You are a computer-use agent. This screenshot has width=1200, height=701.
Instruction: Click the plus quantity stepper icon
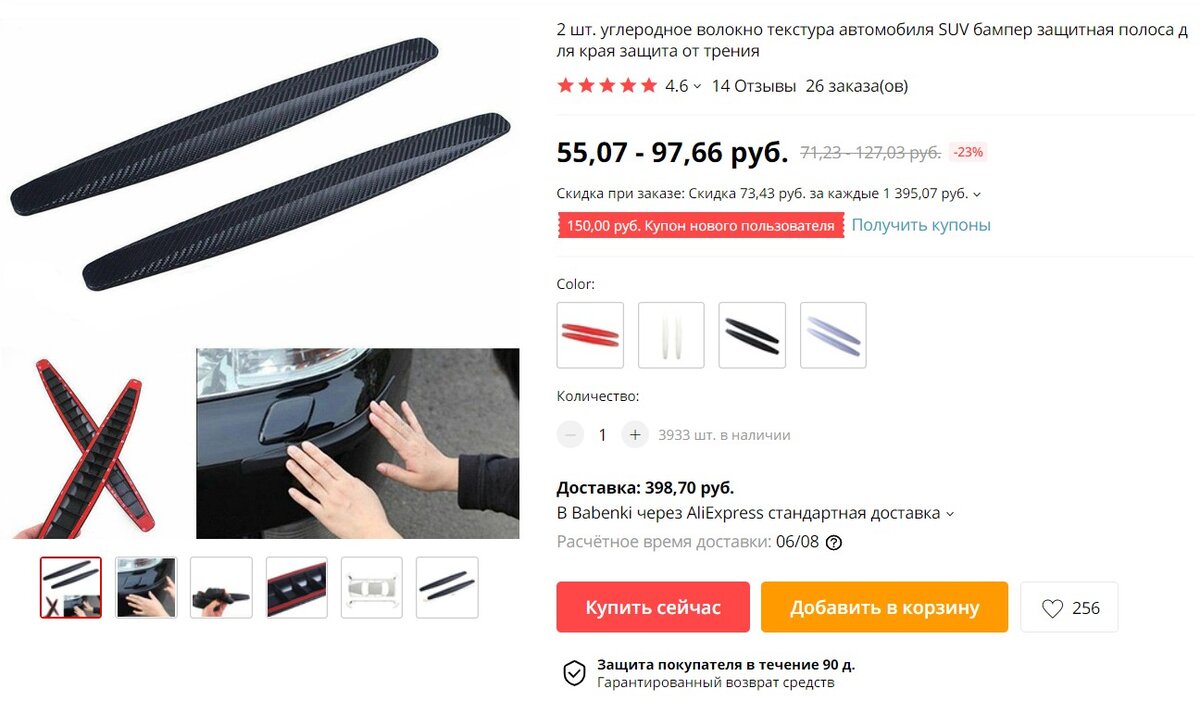coord(635,435)
